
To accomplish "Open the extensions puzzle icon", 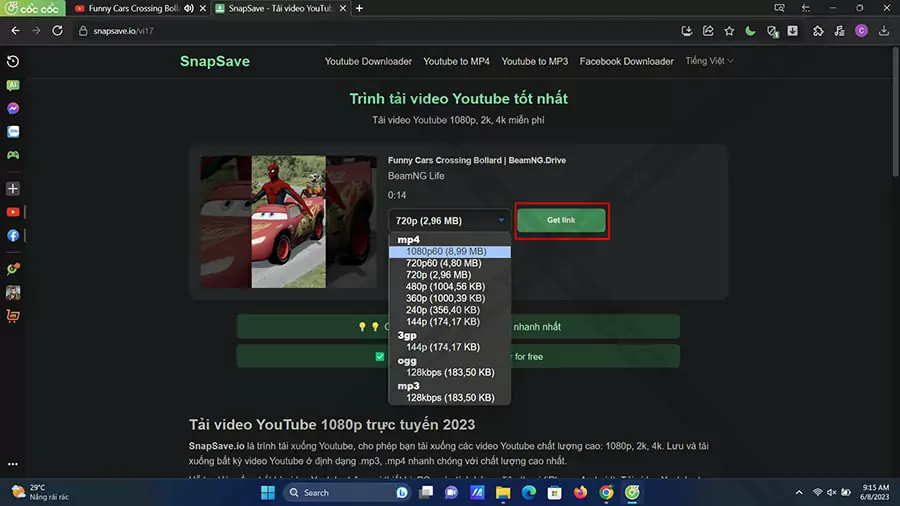I will pos(818,31).
